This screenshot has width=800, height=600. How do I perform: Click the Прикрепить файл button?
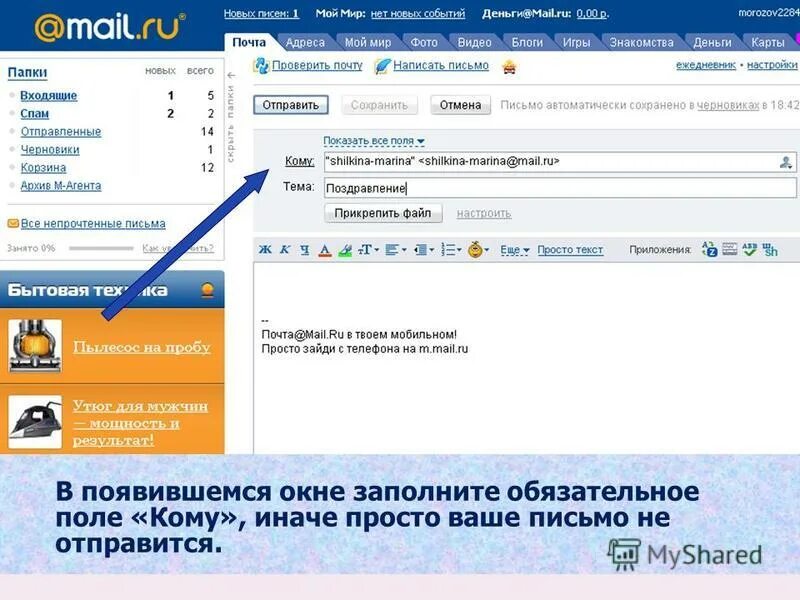pyautogui.click(x=383, y=213)
